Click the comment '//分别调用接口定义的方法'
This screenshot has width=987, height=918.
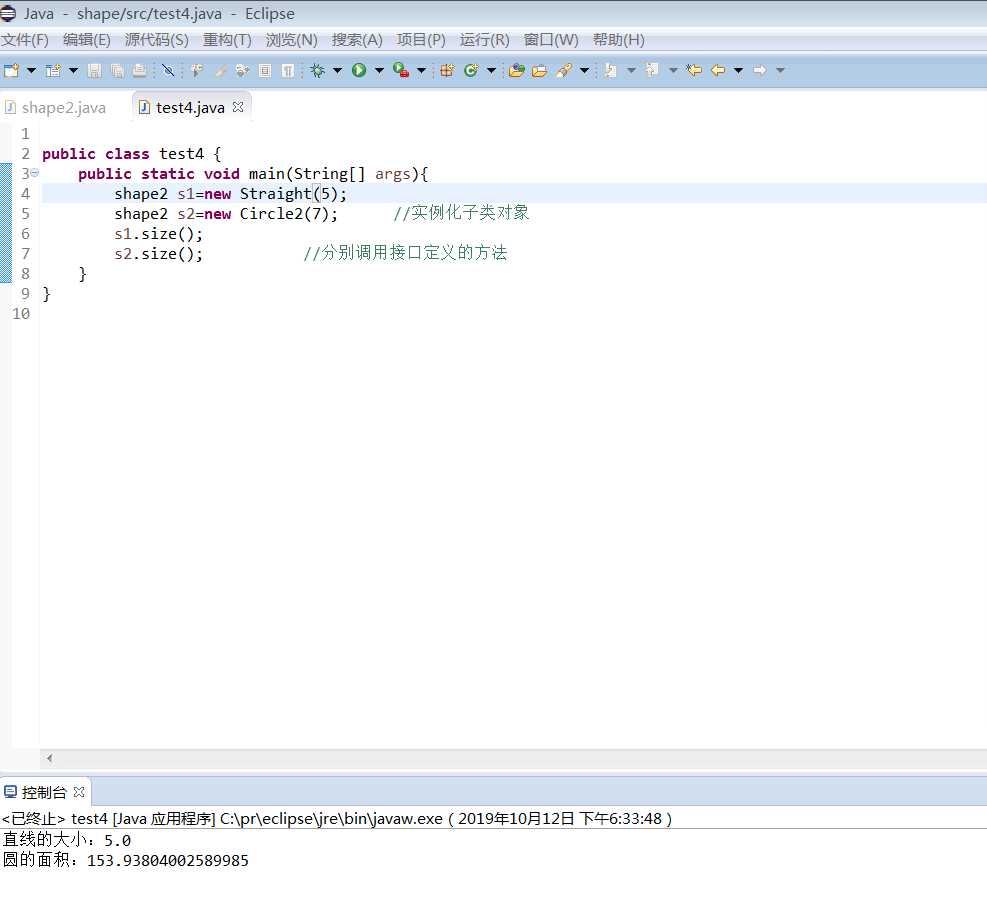[405, 253]
